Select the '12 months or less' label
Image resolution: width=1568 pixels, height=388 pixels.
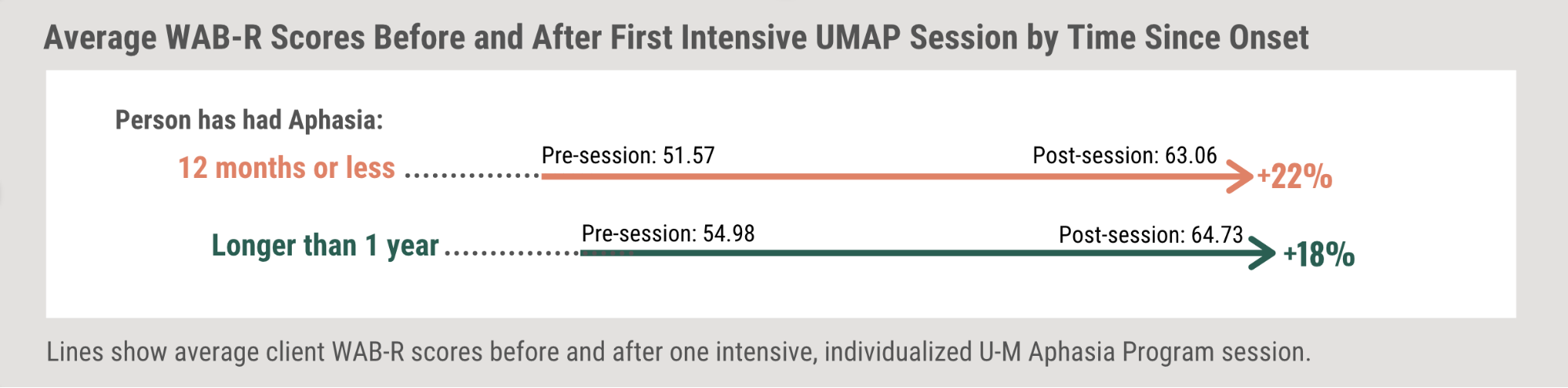(x=286, y=168)
